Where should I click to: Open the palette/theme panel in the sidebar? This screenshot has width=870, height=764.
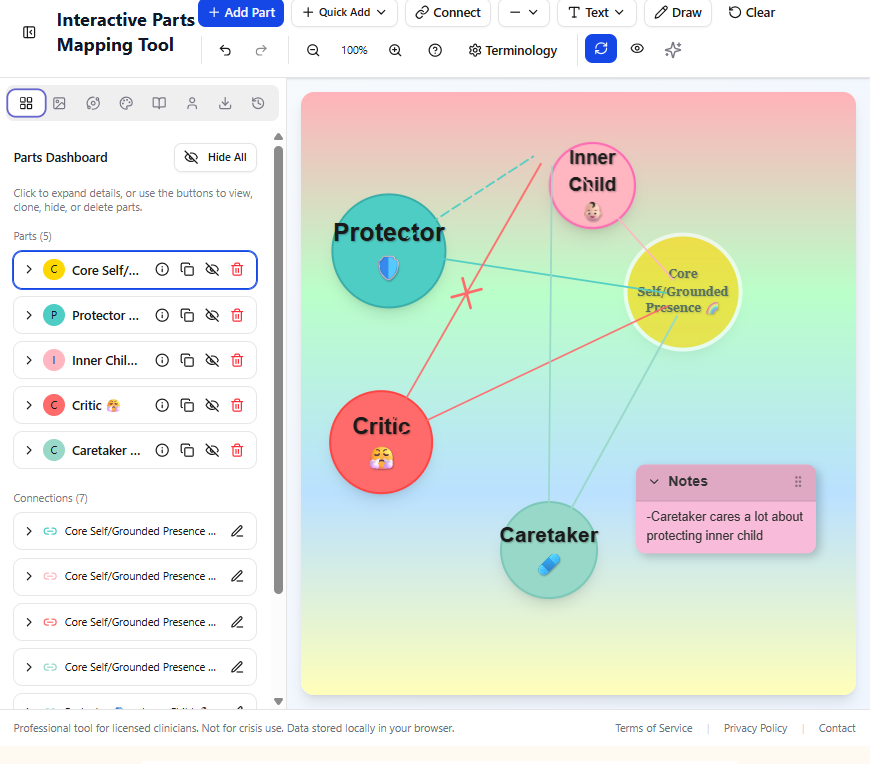tap(125, 102)
